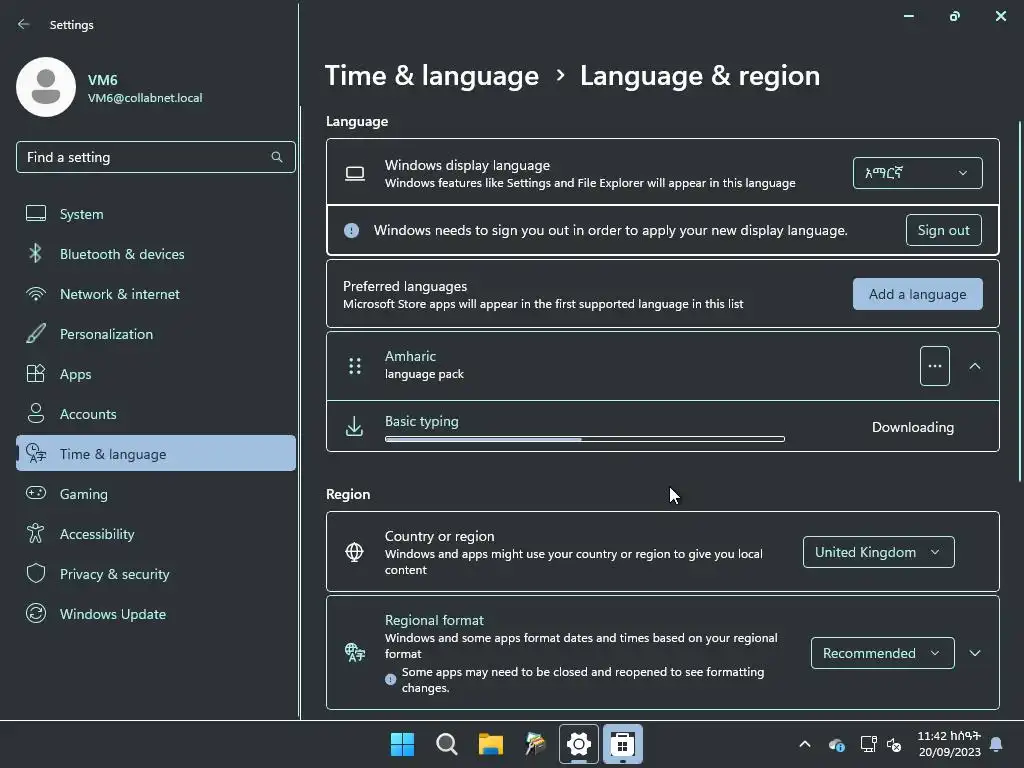Click the Downloading status text
The width and height of the screenshot is (1024, 768).
[x=913, y=427]
